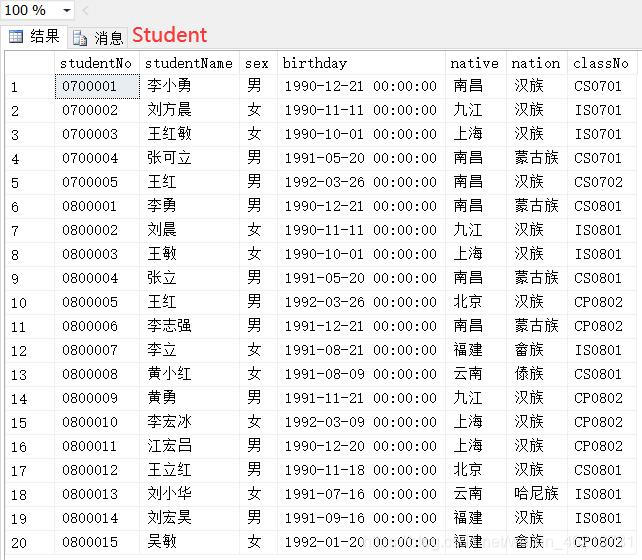Select native 上海 in row 8

point(468,254)
